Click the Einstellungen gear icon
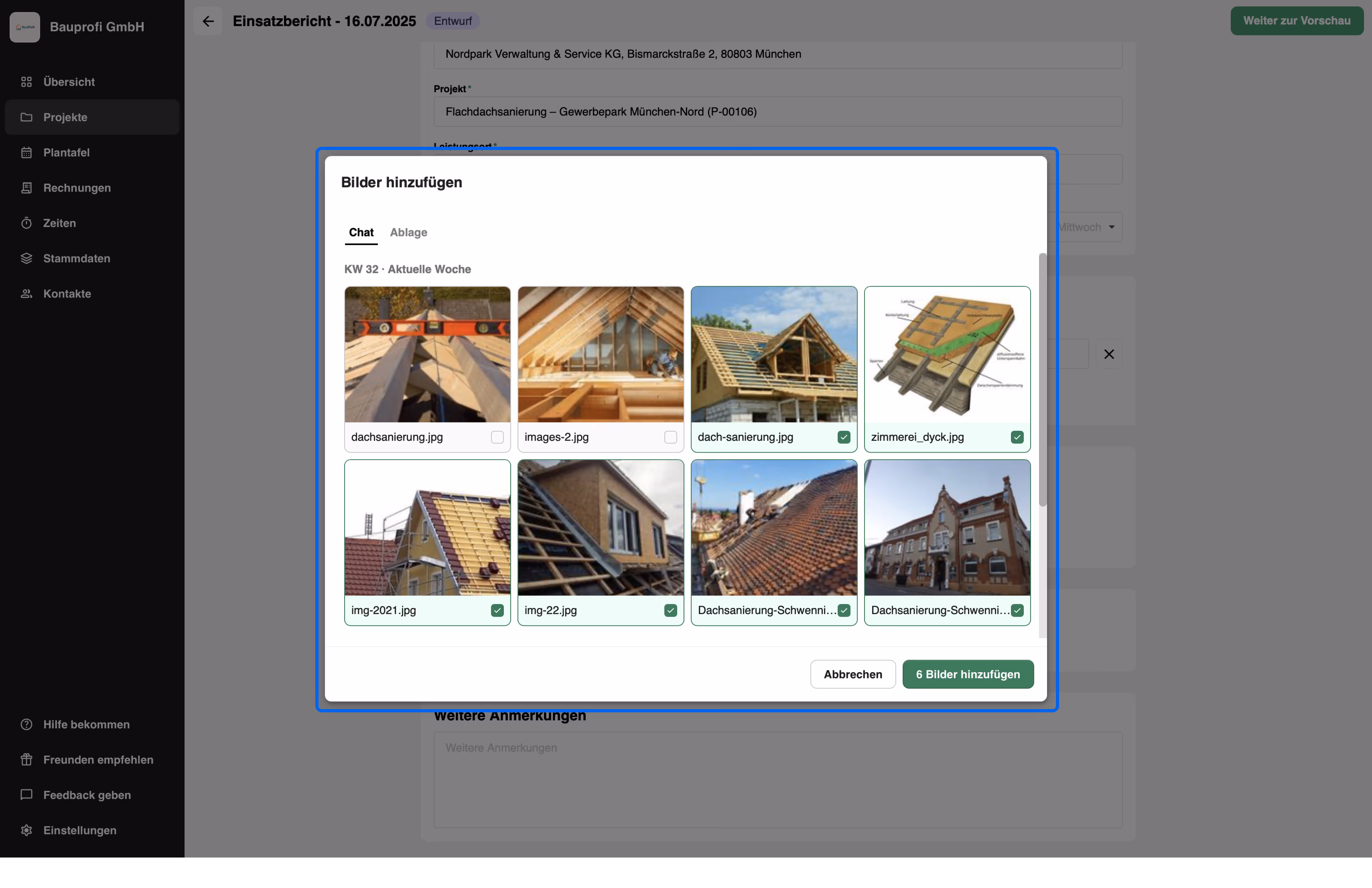The width and height of the screenshot is (1372, 888). [26, 830]
